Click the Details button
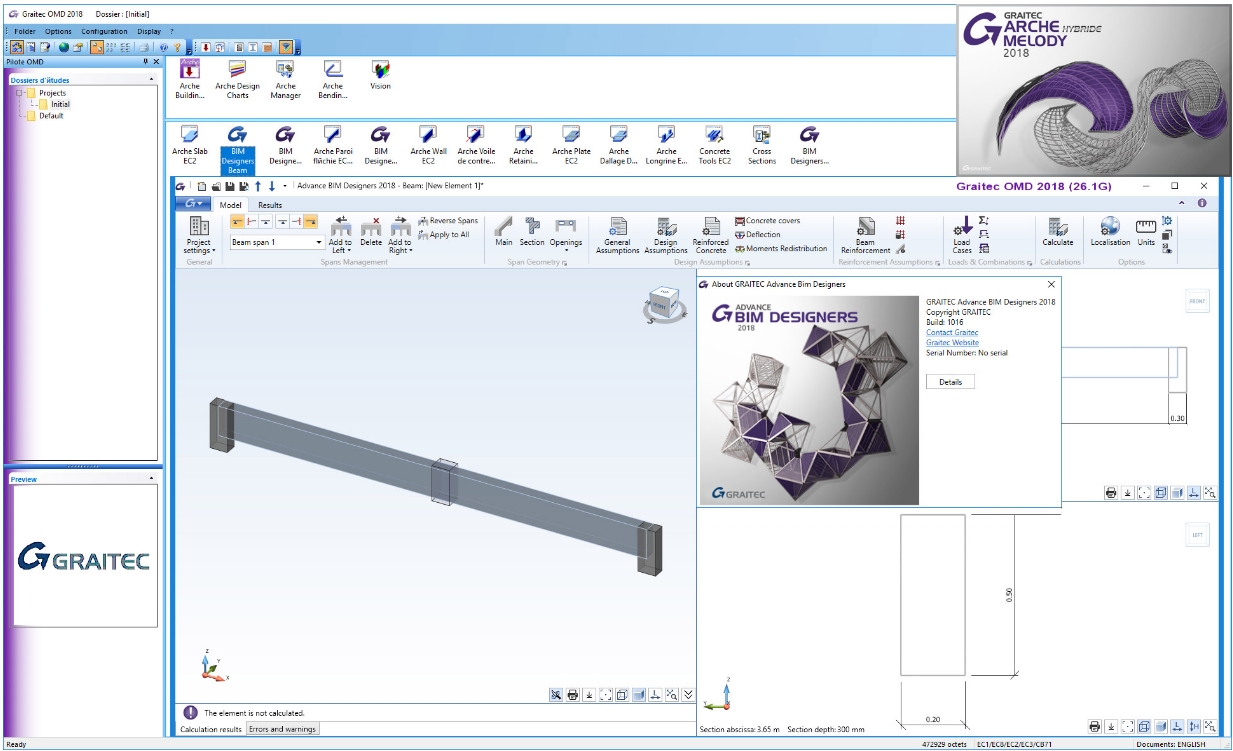The width and height of the screenshot is (1233, 751). pyautogui.click(x=950, y=382)
